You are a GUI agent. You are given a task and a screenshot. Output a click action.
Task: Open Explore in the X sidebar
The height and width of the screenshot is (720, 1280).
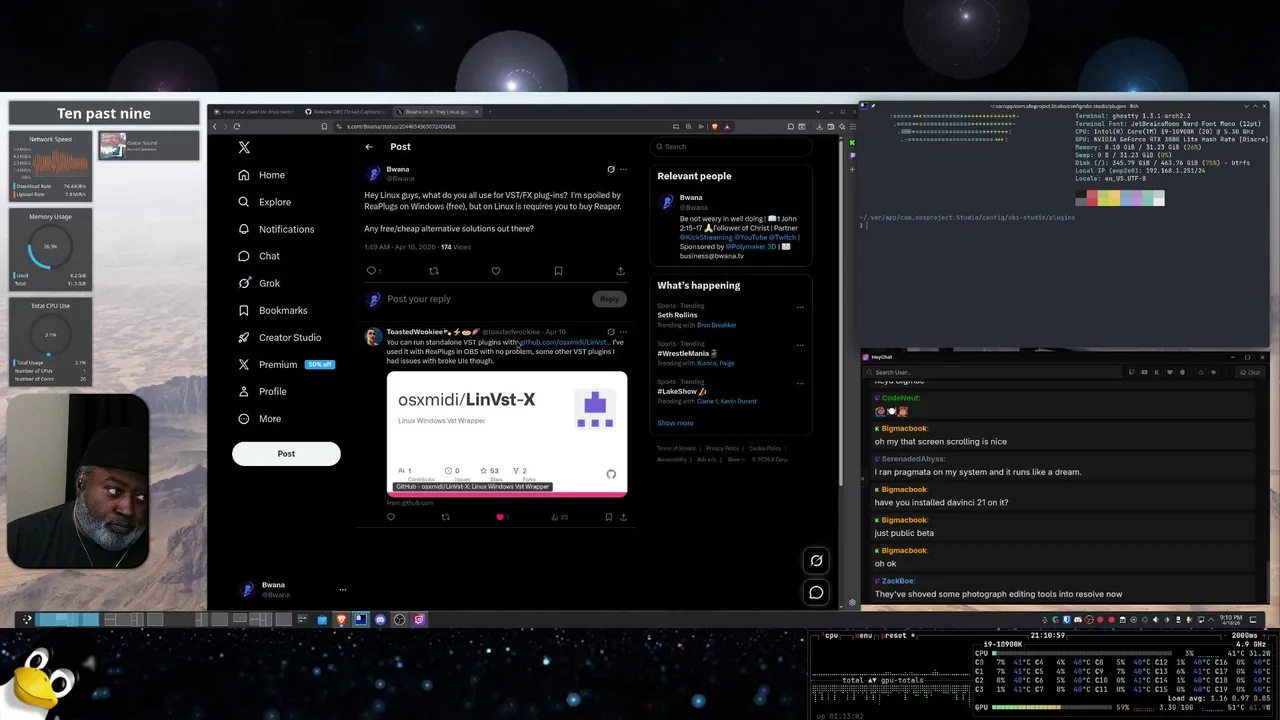point(264,202)
